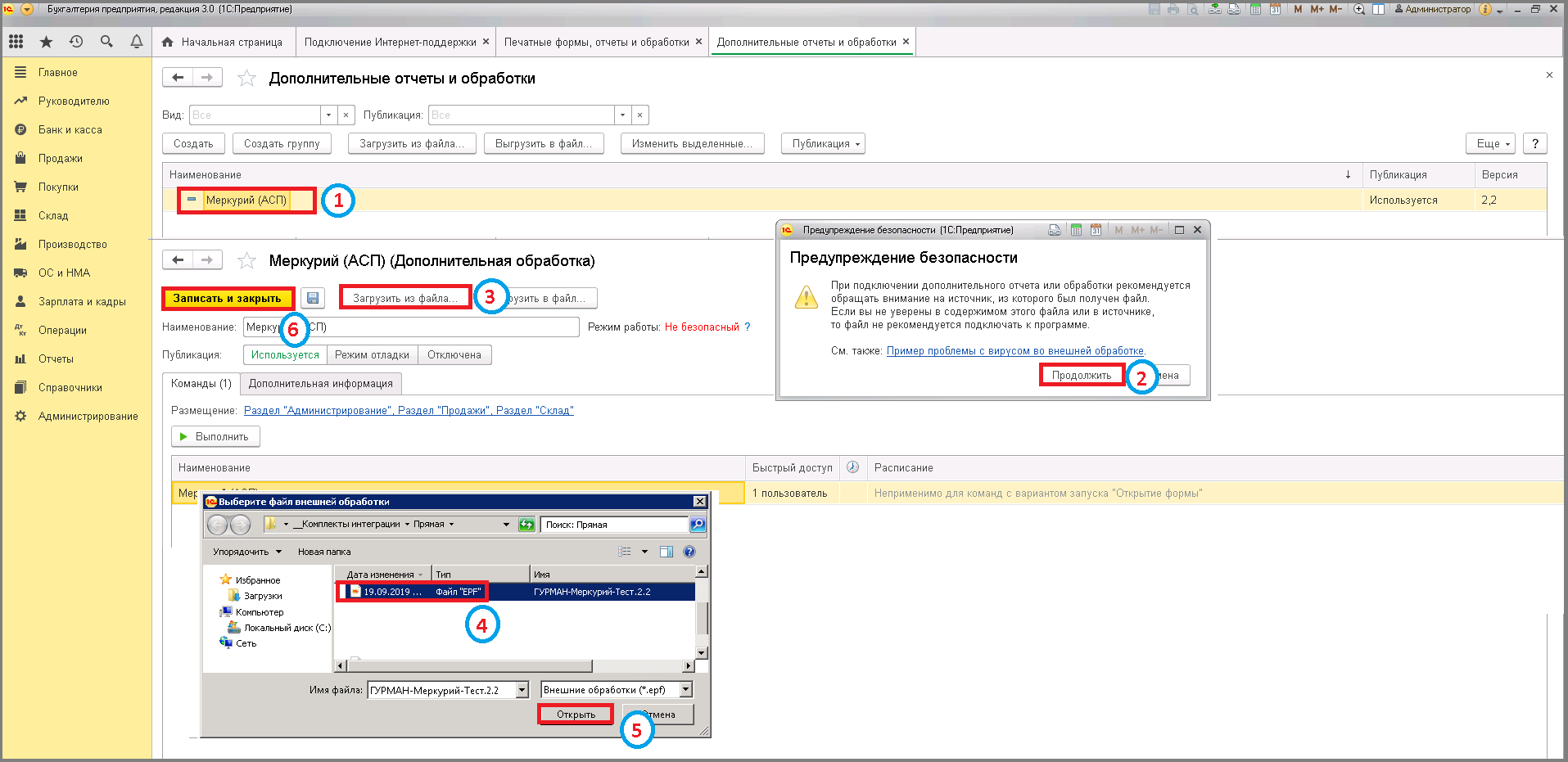This screenshot has width=1568, height=762.
Task: Click Выгрузить в файл in list toolbar
Action: tap(544, 143)
